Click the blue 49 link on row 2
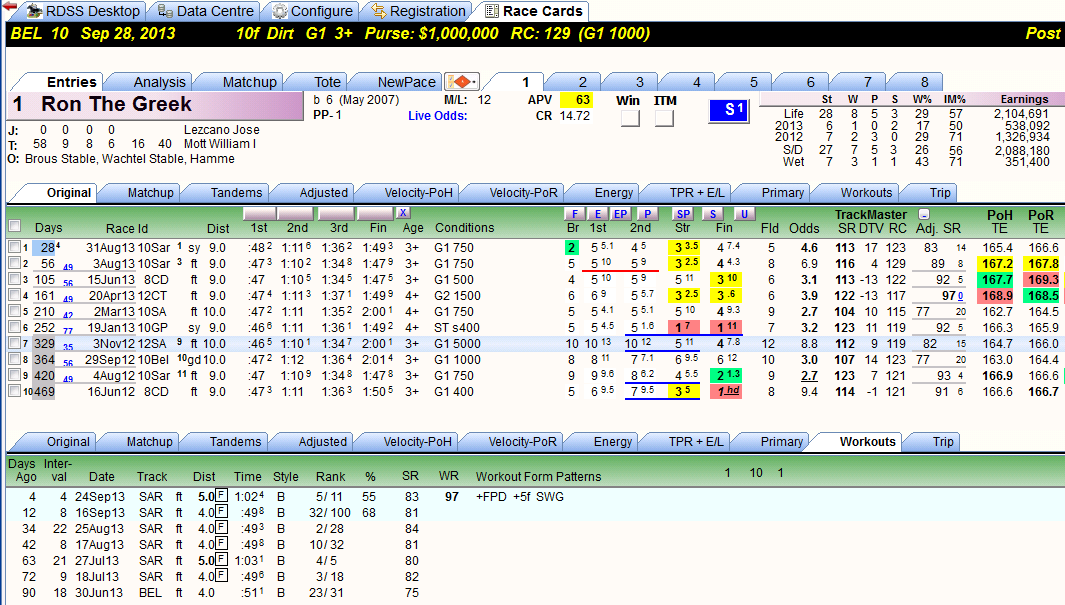 click(x=68, y=268)
